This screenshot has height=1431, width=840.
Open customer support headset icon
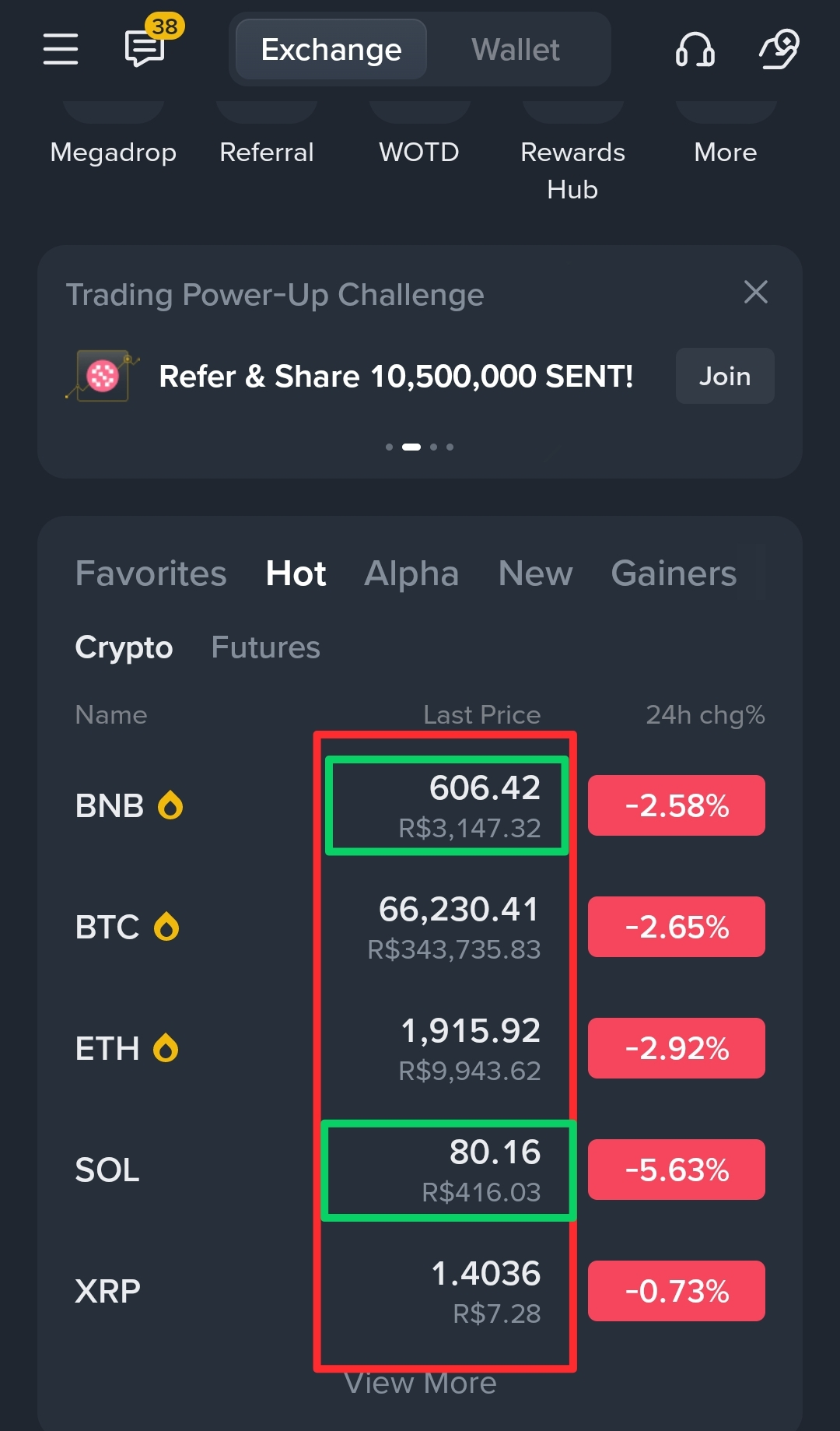point(695,49)
